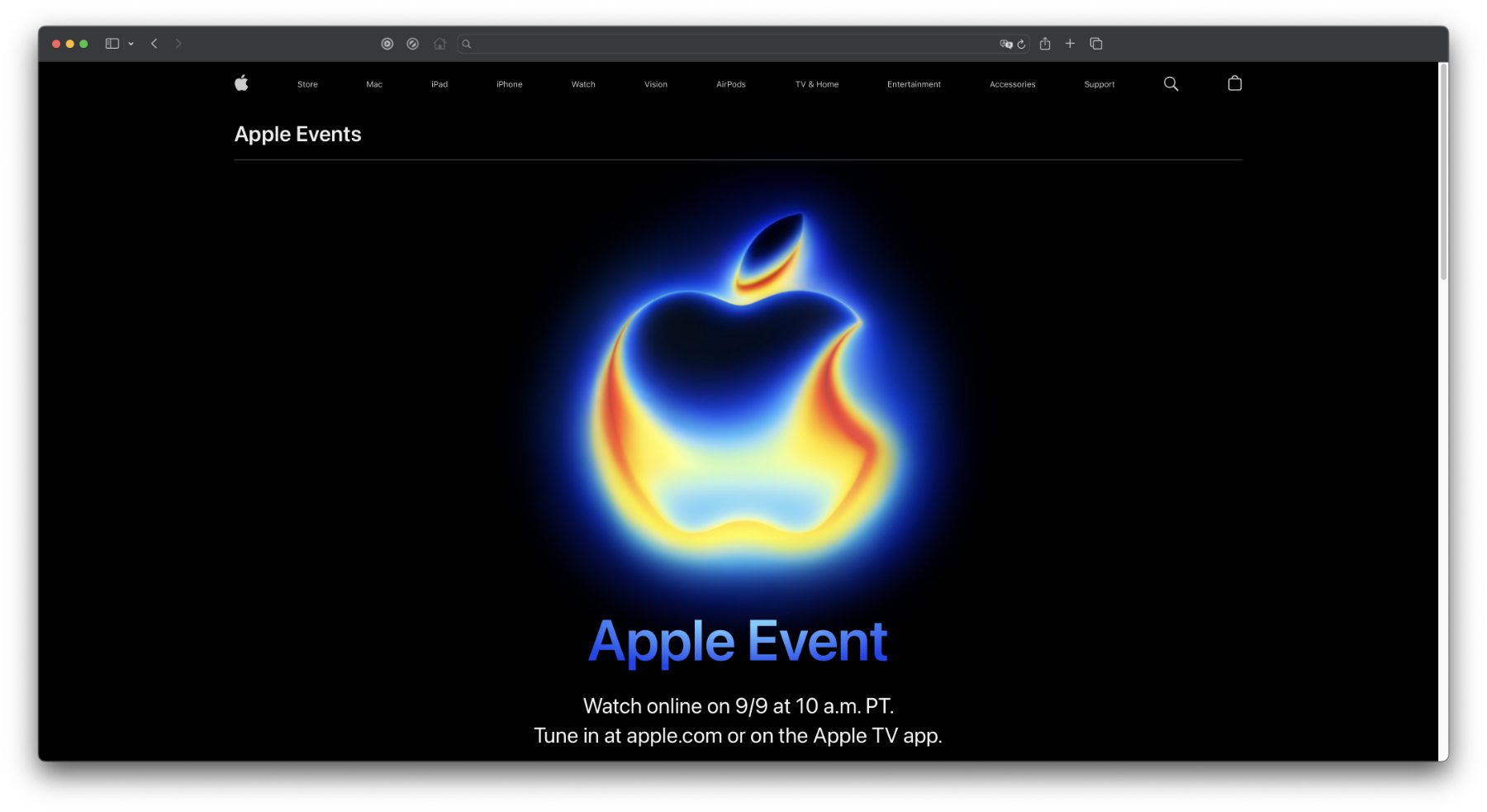Viewport: 1487px width, 812px height.
Task: Click the translate icon in address bar
Action: tap(1005, 45)
